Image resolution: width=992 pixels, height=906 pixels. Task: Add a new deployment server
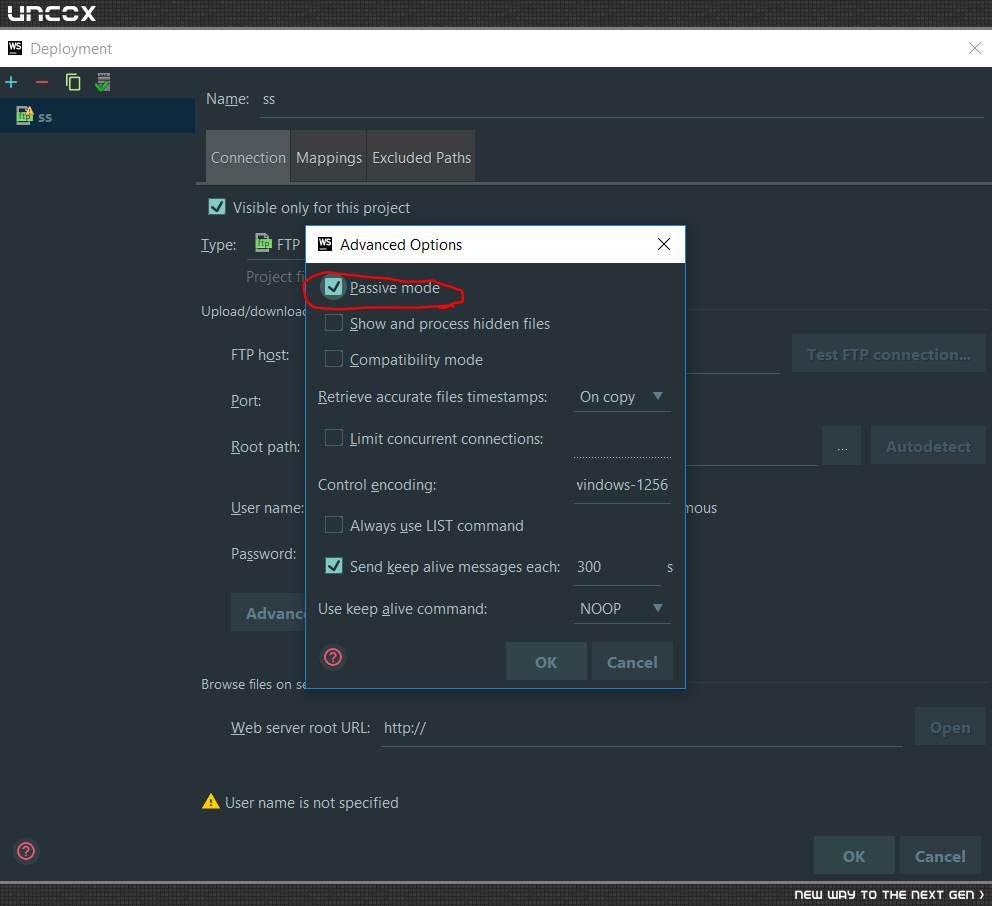tap(11, 82)
